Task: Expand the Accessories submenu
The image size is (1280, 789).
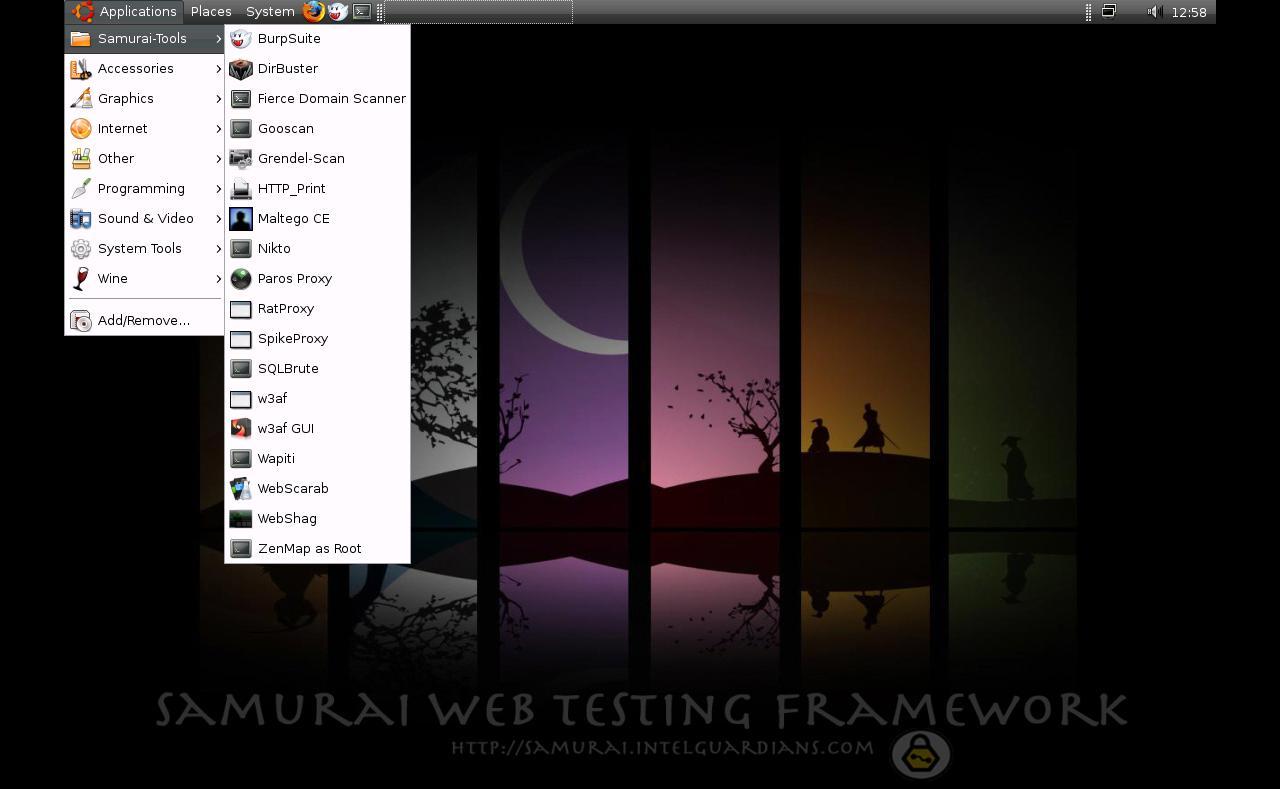Action: click(135, 68)
